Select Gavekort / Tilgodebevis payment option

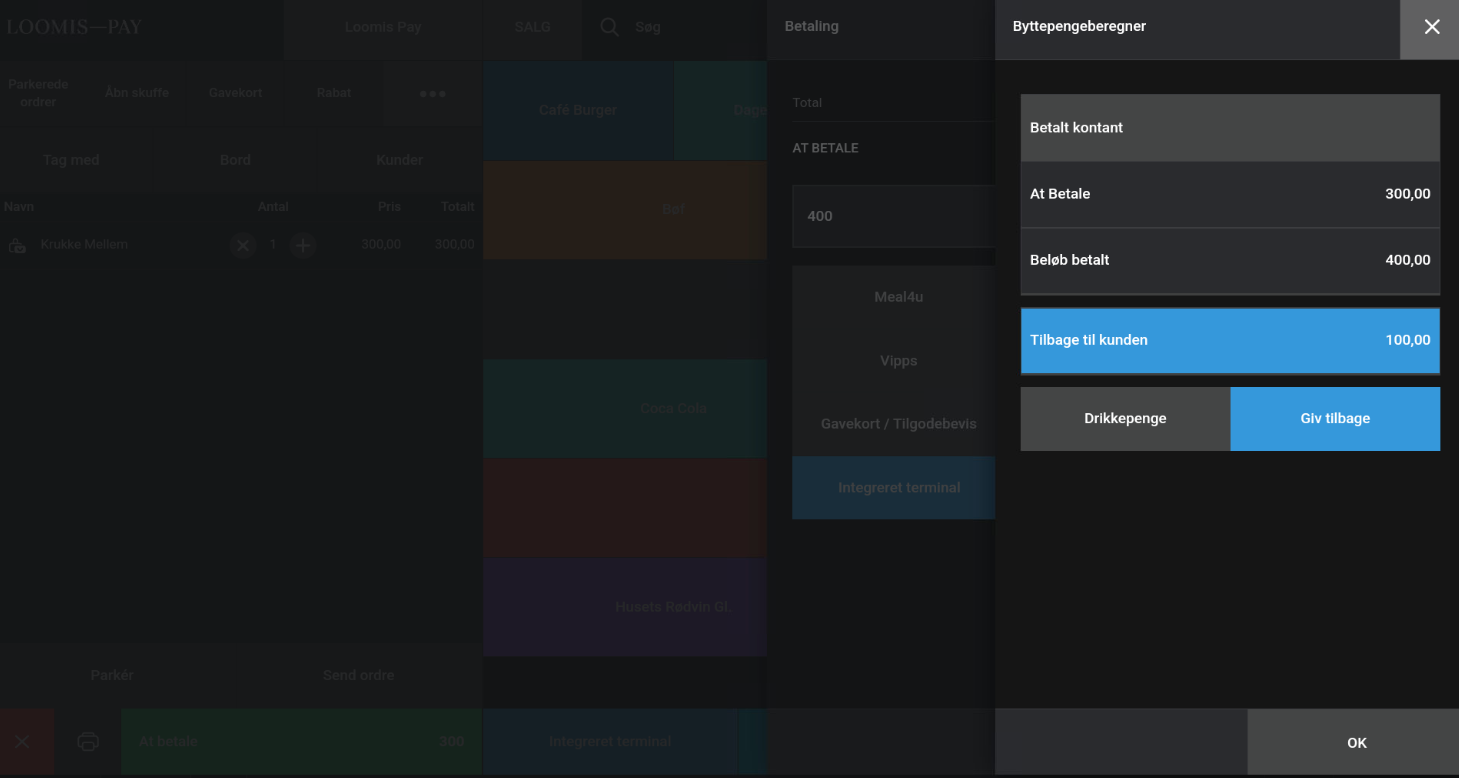click(x=897, y=424)
